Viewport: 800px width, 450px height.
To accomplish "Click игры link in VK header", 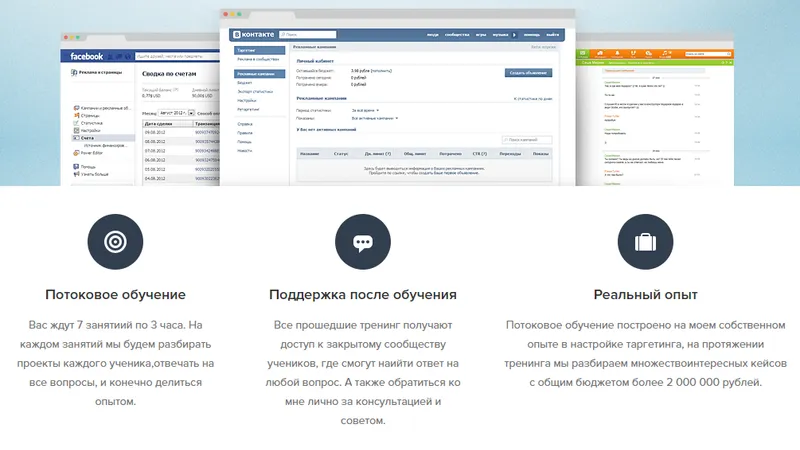I will [481, 35].
